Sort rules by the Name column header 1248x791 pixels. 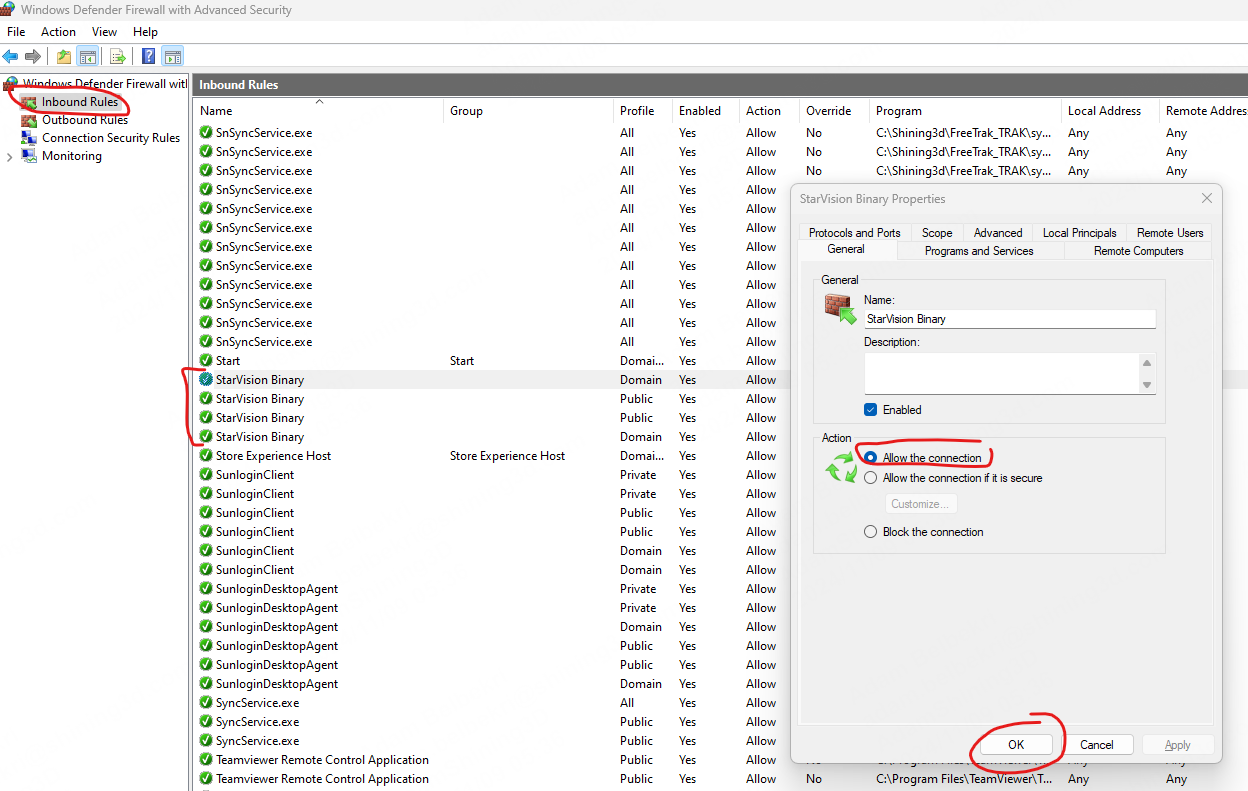[319, 111]
